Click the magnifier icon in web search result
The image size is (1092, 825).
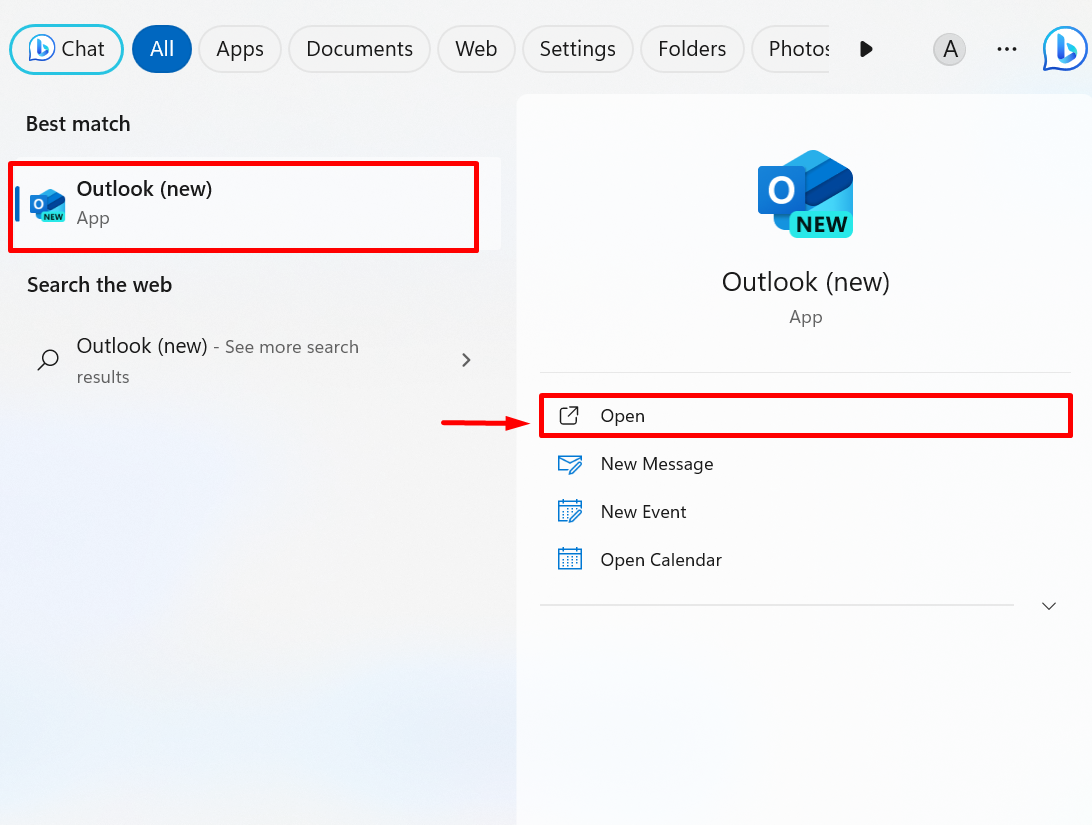pyautogui.click(x=47, y=360)
